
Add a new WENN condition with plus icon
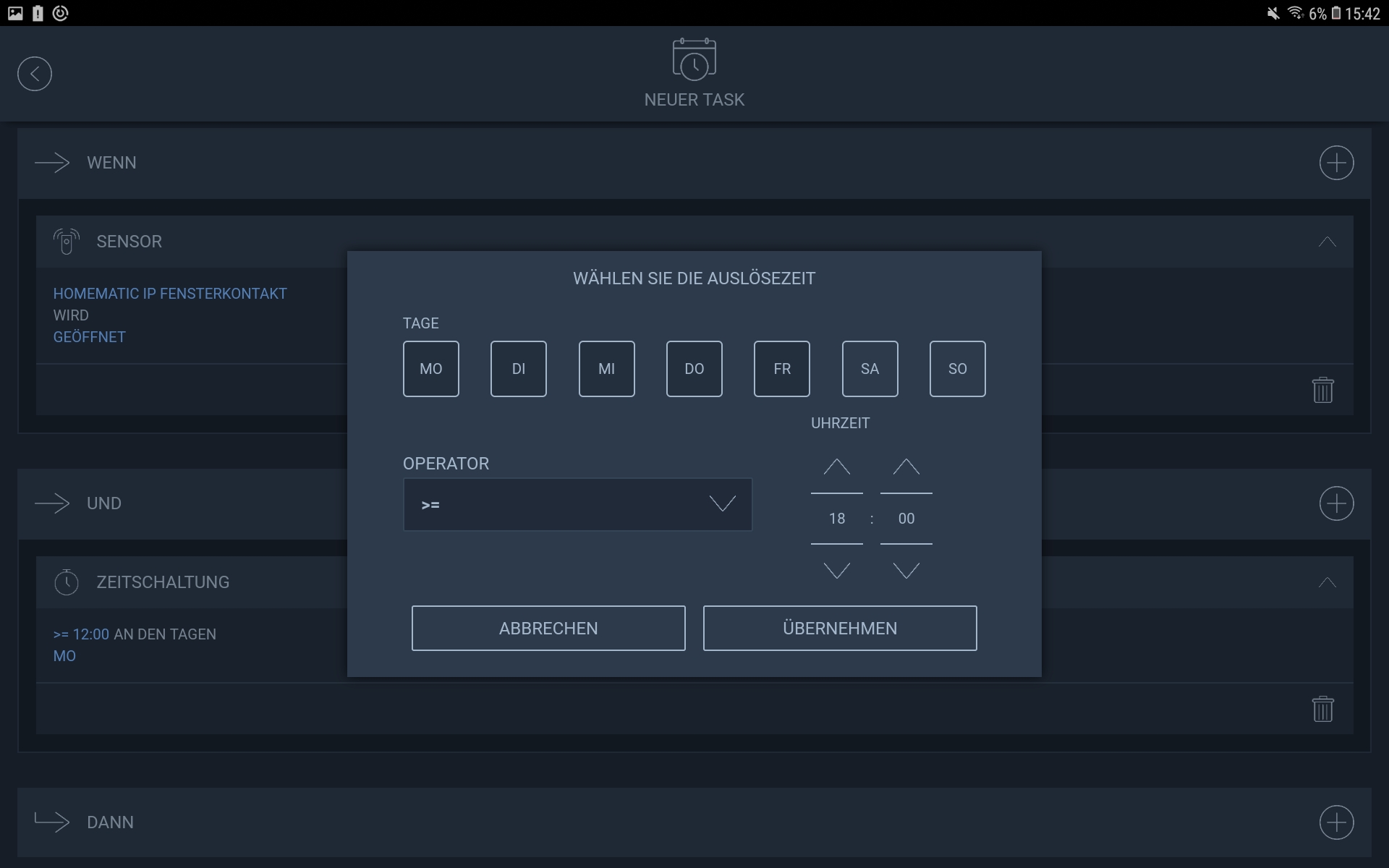click(1336, 163)
